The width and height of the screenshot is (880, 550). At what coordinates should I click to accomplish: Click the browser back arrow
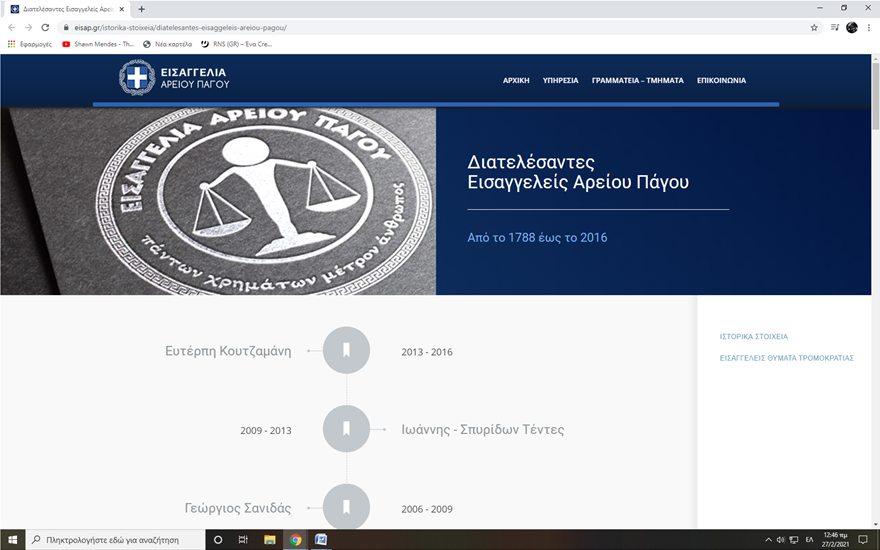(x=12, y=28)
